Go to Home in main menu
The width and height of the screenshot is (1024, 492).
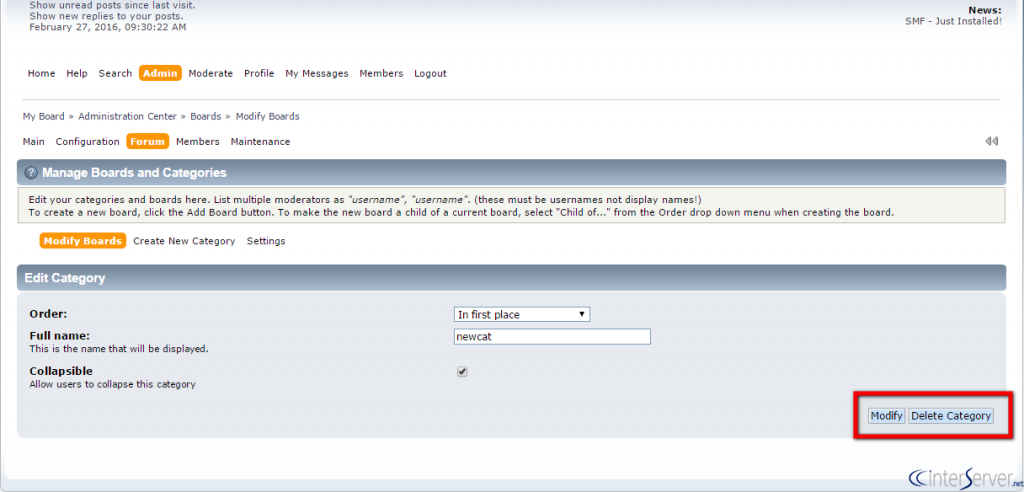point(41,73)
